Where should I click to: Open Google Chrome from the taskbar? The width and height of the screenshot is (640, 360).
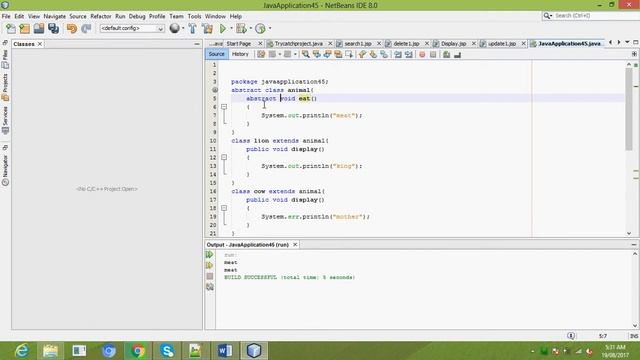[x=138, y=351]
